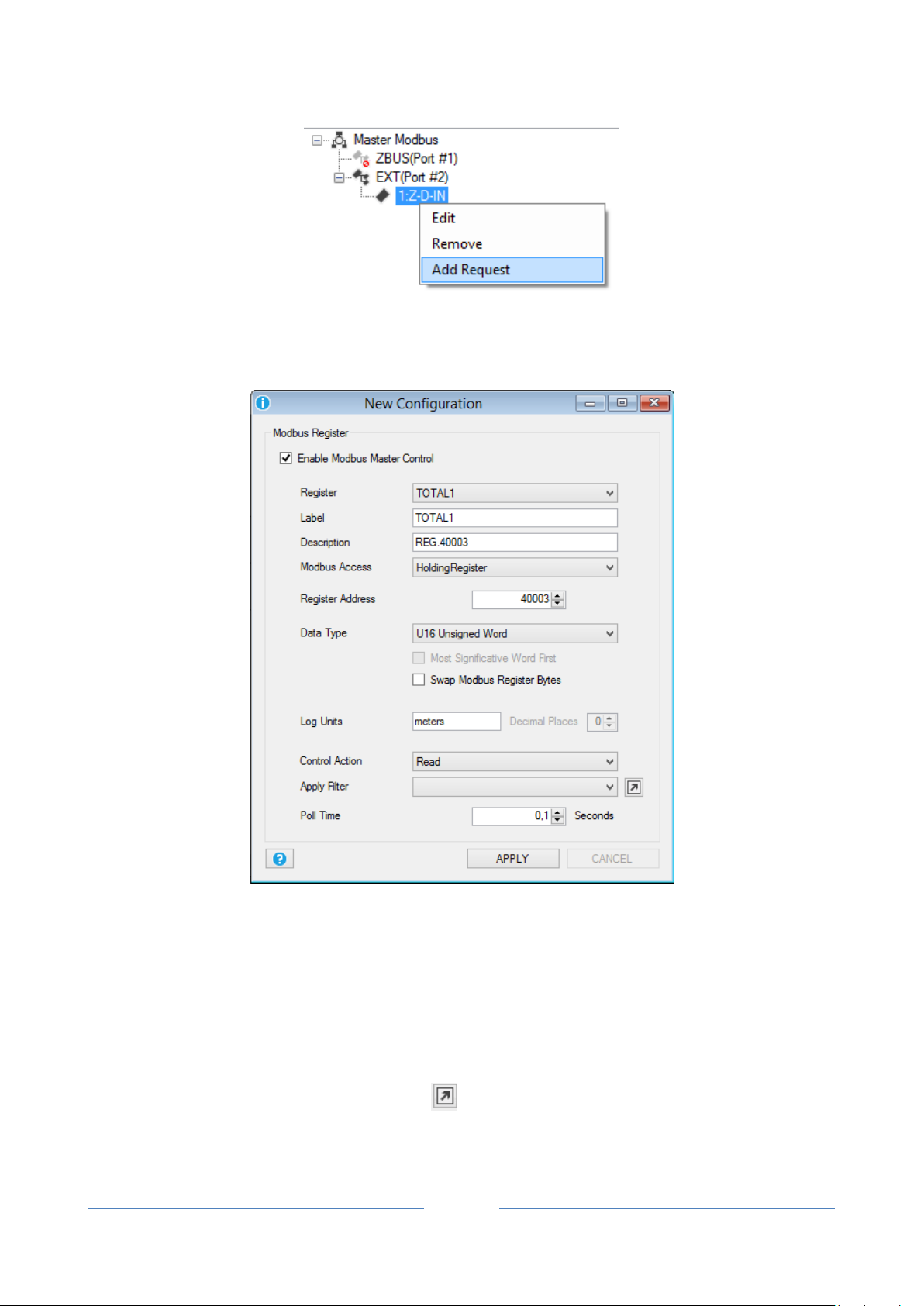The height and width of the screenshot is (1306, 924).
Task: Open the Register dropdown showing TOTAL1
Action: click(515, 493)
